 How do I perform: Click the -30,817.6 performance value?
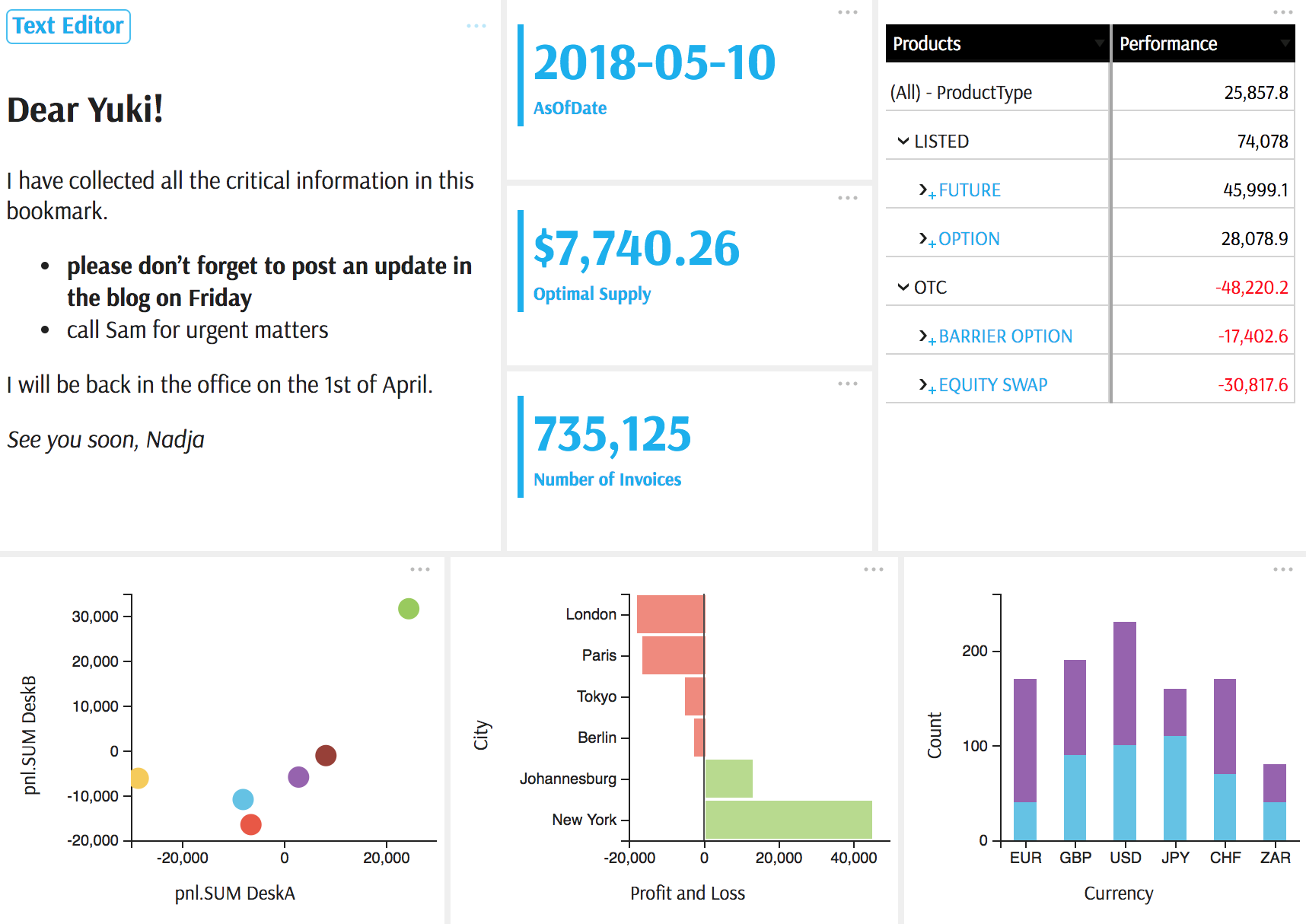[x=1253, y=385]
